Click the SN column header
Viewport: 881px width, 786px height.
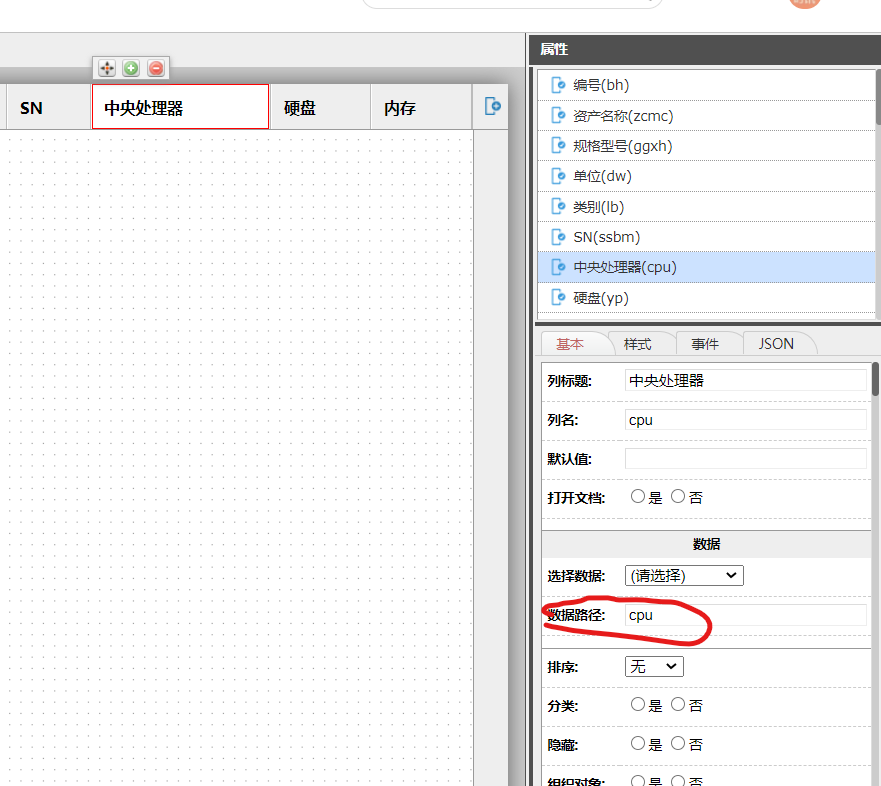pyautogui.click(x=49, y=107)
